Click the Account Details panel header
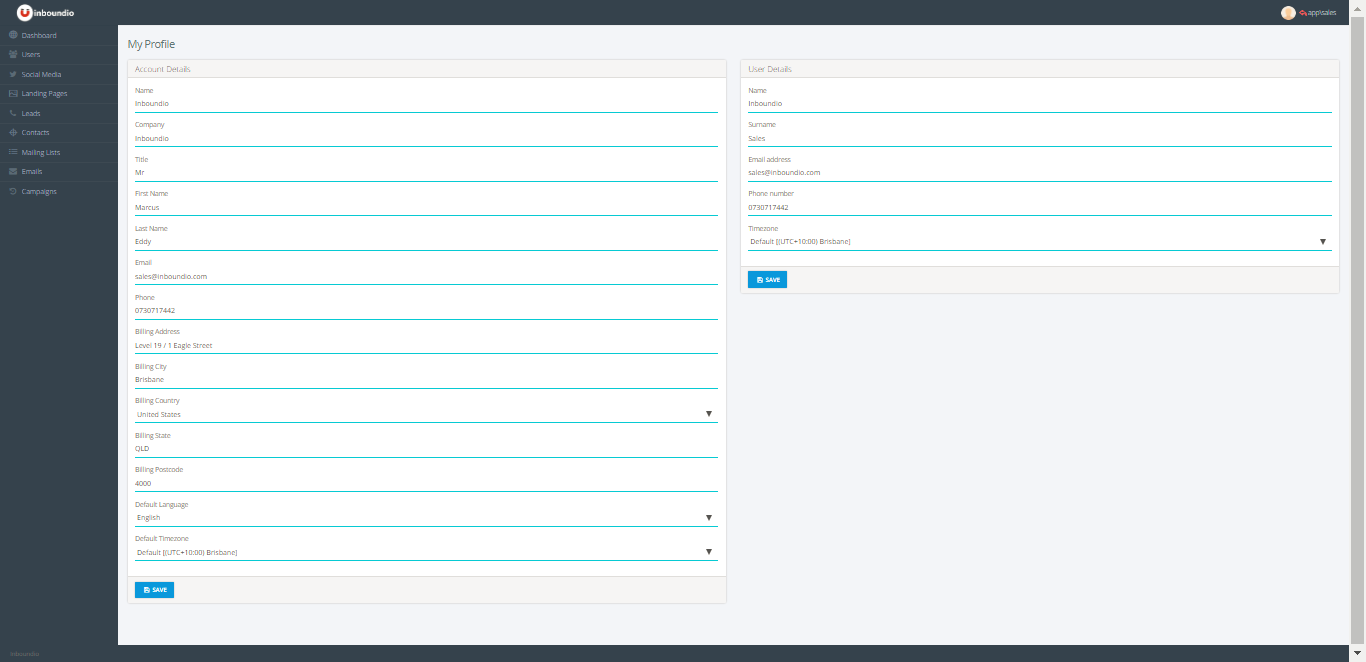This screenshot has height=662, width=1366. pos(427,69)
